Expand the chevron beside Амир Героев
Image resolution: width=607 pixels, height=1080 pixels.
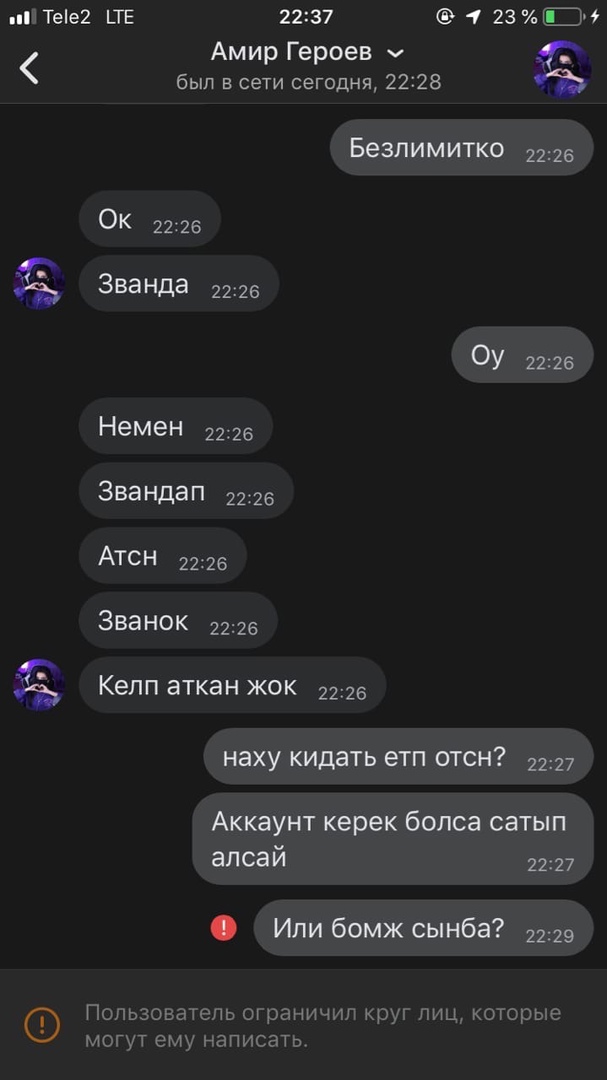point(395,54)
